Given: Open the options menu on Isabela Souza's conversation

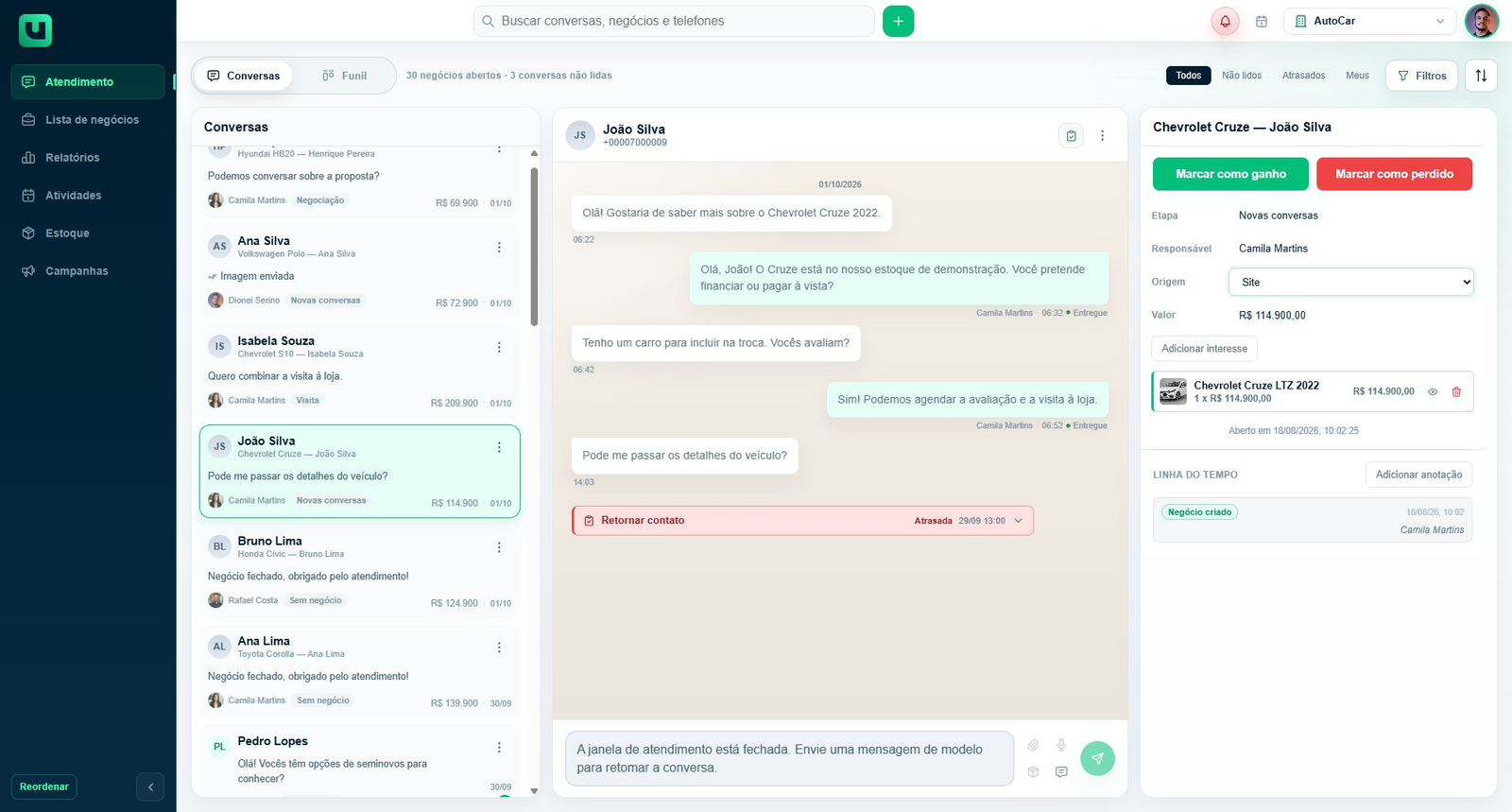Looking at the screenshot, I should [x=499, y=348].
